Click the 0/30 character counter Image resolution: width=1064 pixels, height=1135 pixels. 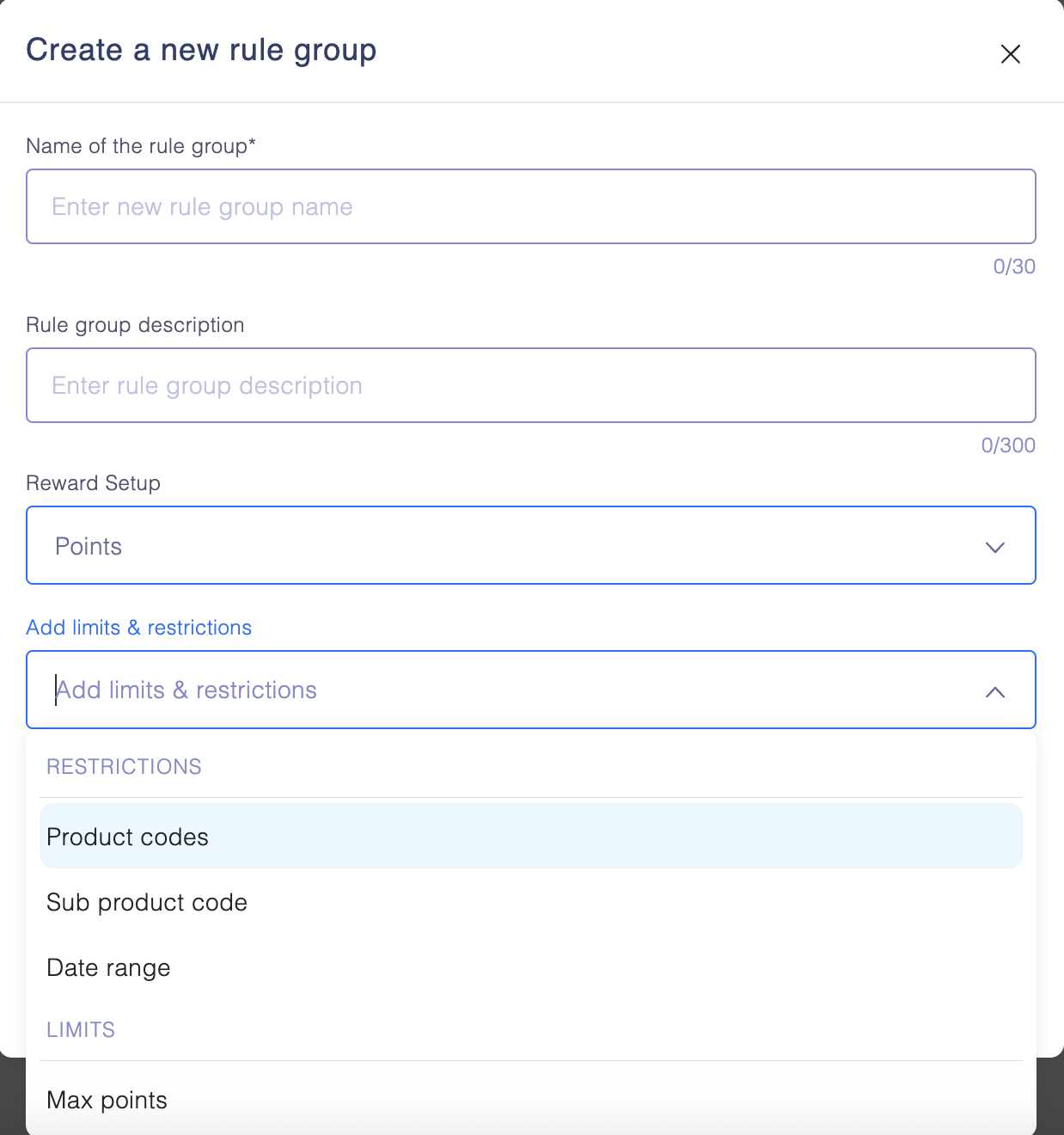(x=1014, y=267)
